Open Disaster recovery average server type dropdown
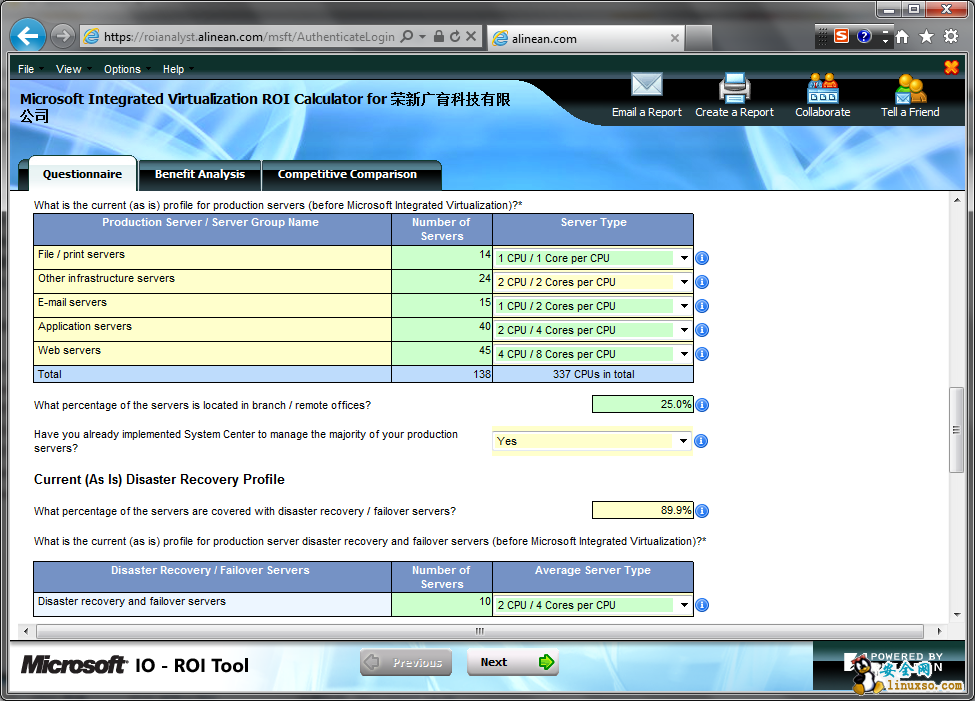This screenshot has width=975, height=701. click(684, 605)
